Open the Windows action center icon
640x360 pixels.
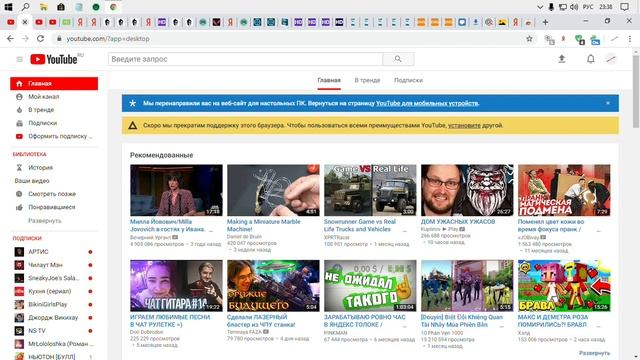point(624,7)
